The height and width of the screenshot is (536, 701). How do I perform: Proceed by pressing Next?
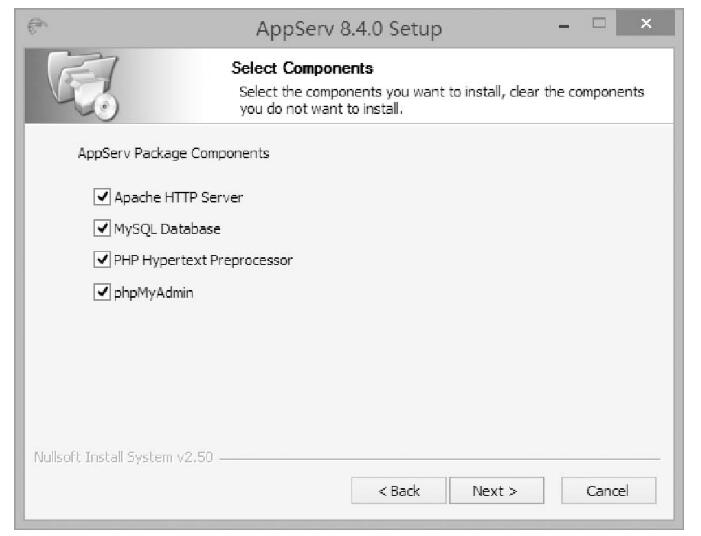tap(495, 491)
